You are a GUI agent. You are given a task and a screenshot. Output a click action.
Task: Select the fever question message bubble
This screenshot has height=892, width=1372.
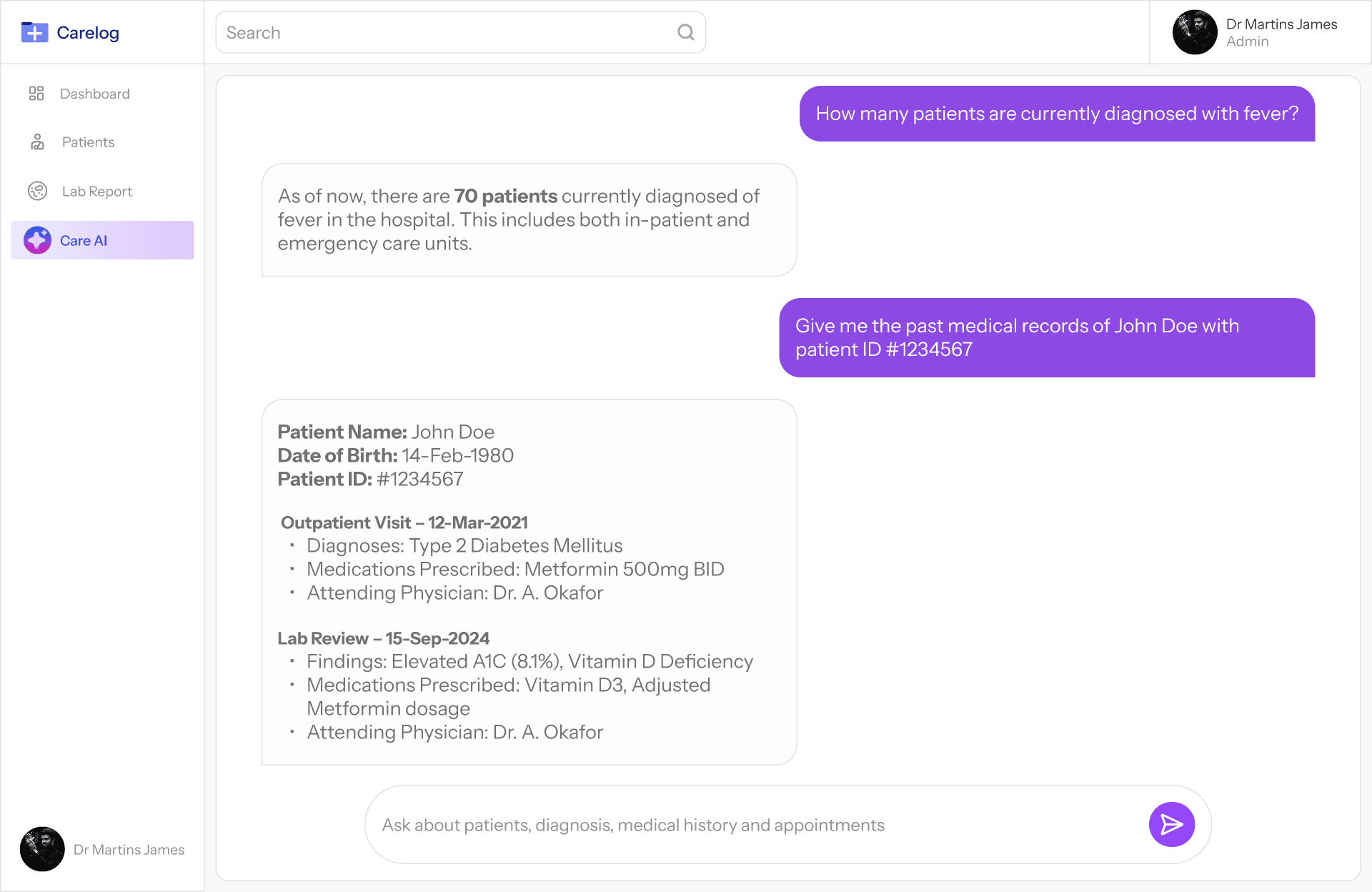(1056, 114)
